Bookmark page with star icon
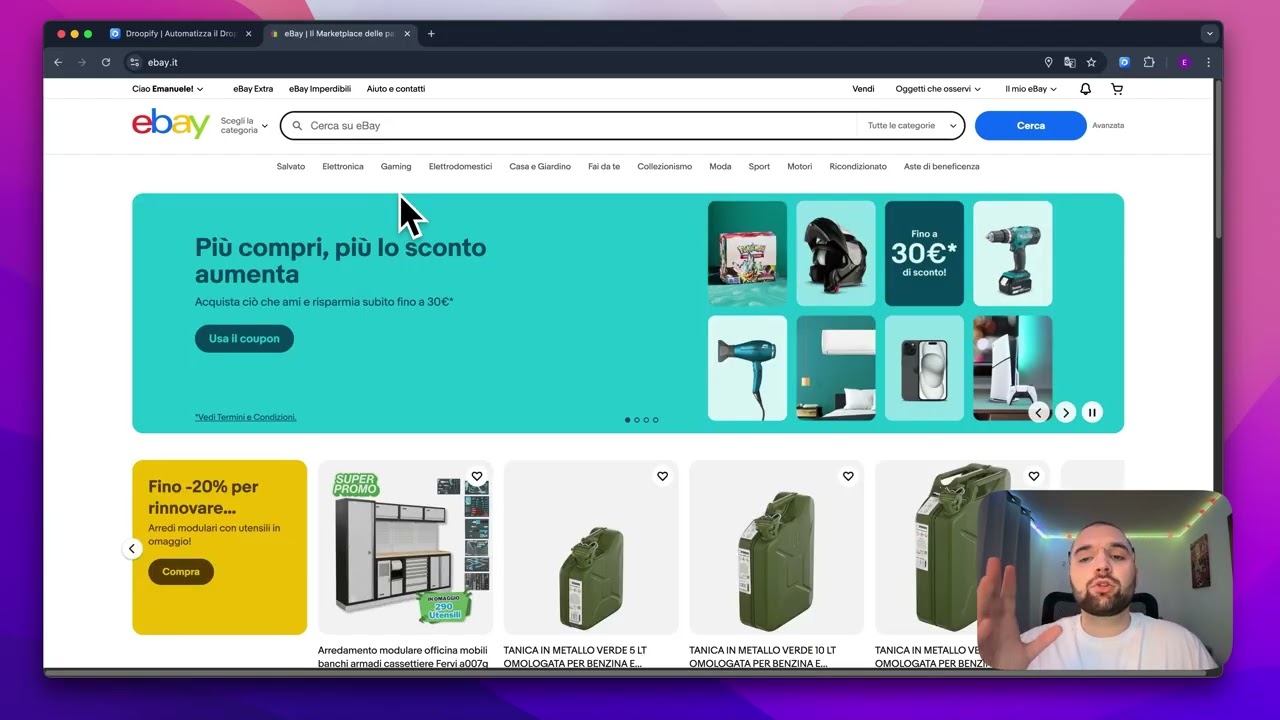The width and height of the screenshot is (1280, 720). (1091, 62)
